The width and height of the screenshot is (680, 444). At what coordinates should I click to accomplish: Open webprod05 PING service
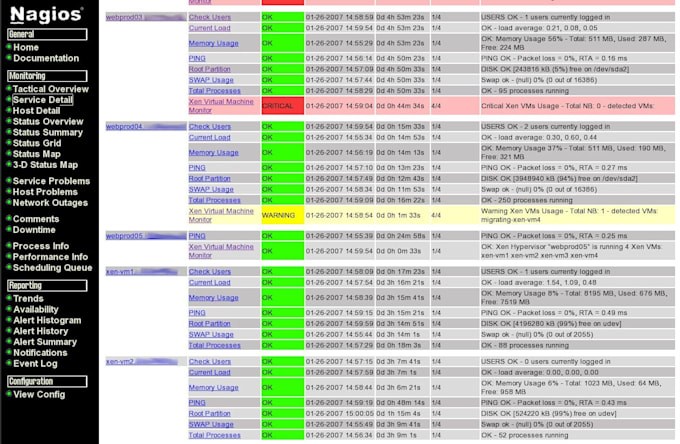(x=197, y=236)
